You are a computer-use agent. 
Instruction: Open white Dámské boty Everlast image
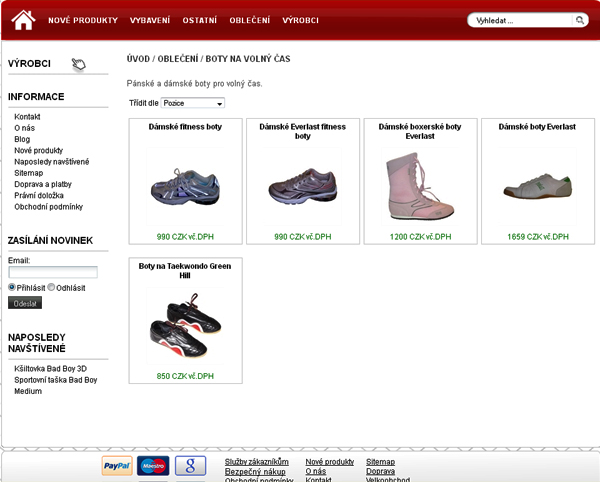(x=538, y=186)
